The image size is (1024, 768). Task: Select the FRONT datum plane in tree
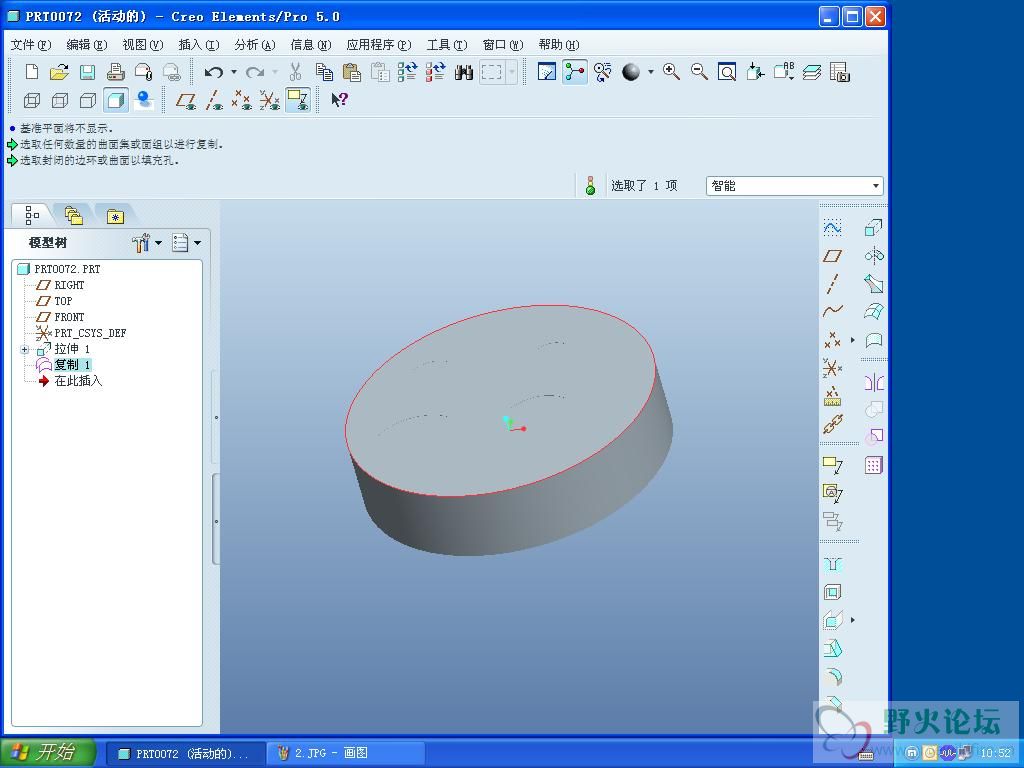pos(69,317)
